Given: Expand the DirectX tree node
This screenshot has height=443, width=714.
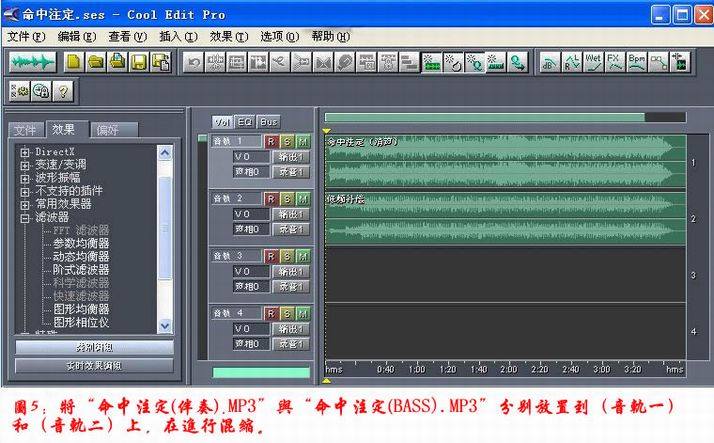Looking at the screenshot, I should (25, 152).
